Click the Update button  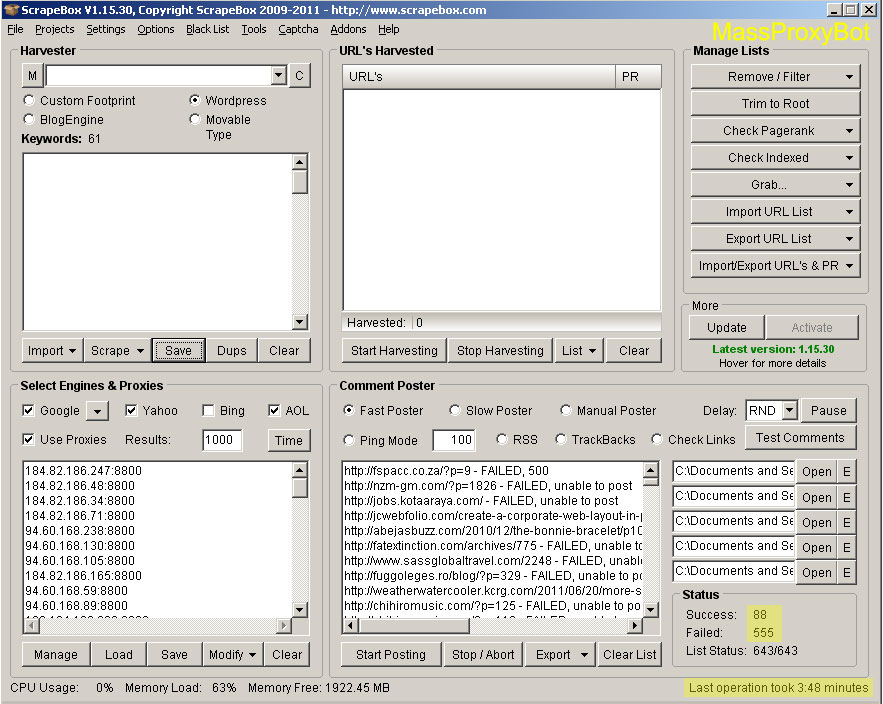click(x=726, y=328)
